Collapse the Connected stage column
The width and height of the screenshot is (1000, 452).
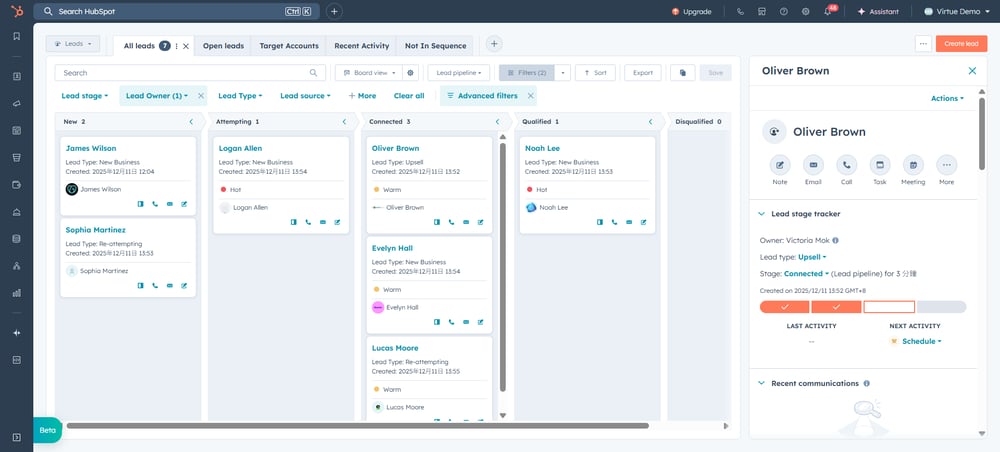point(497,122)
